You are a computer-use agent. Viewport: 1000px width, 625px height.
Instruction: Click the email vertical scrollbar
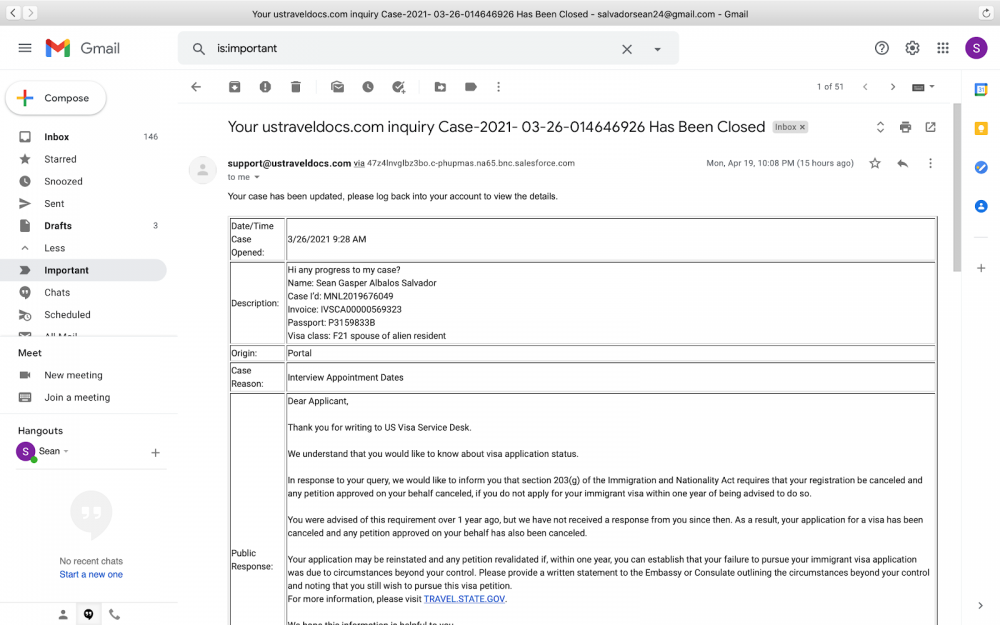tap(957, 188)
